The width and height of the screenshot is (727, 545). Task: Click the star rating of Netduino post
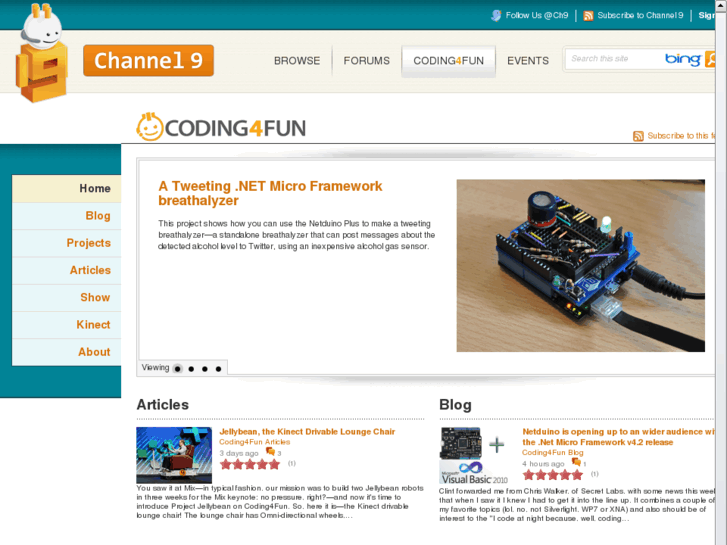point(553,474)
